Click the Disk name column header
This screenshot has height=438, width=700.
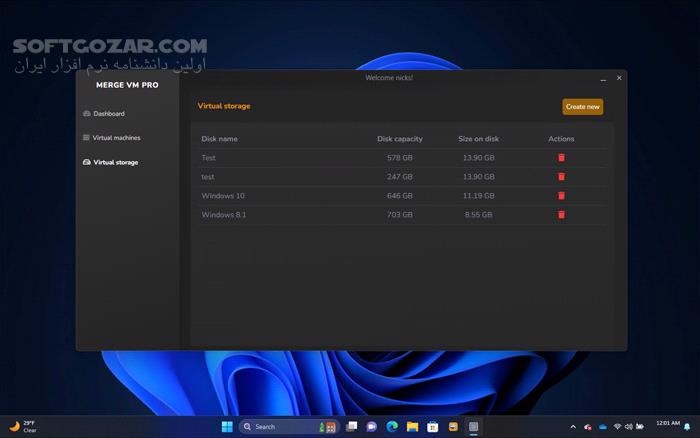(x=219, y=139)
